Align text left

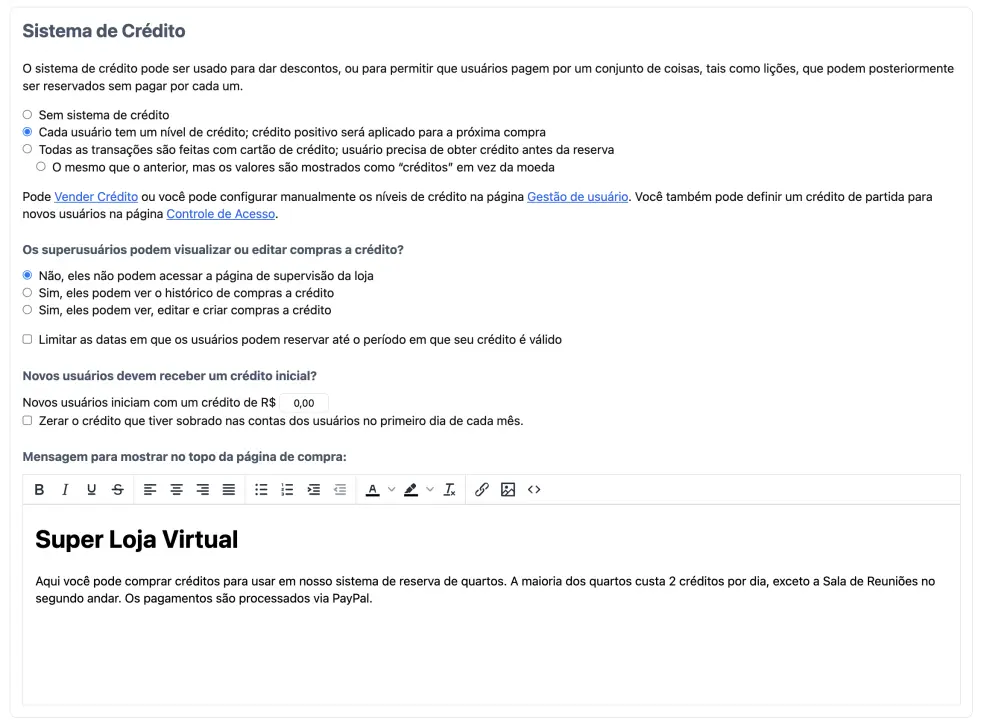(150, 490)
